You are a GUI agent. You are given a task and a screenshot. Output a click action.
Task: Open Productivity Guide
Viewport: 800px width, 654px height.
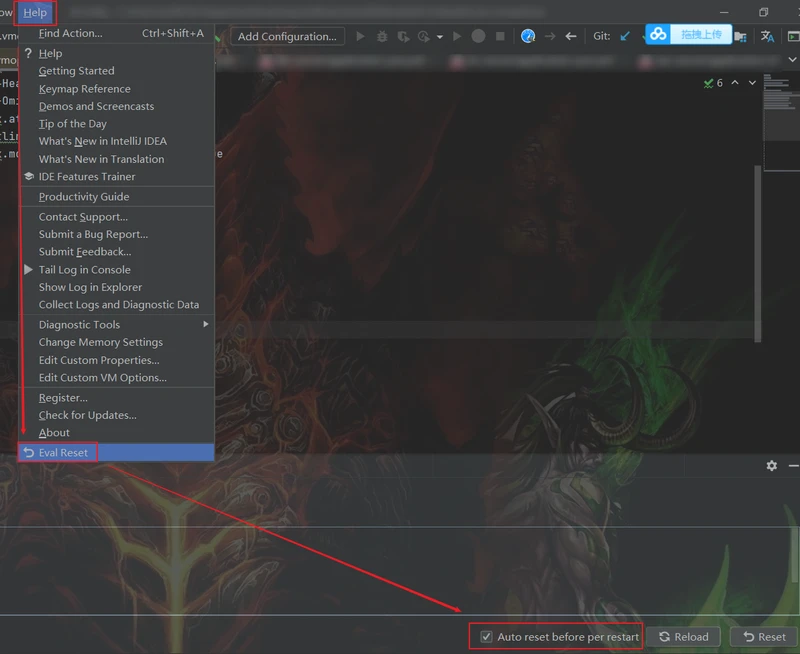point(117,196)
